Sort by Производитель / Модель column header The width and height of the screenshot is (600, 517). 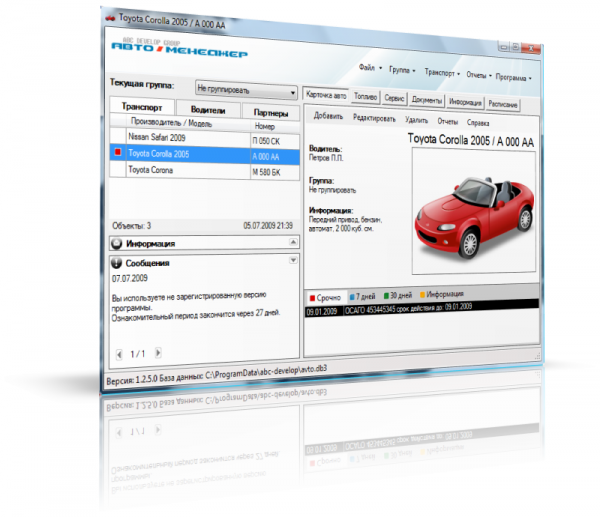tap(188, 123)
